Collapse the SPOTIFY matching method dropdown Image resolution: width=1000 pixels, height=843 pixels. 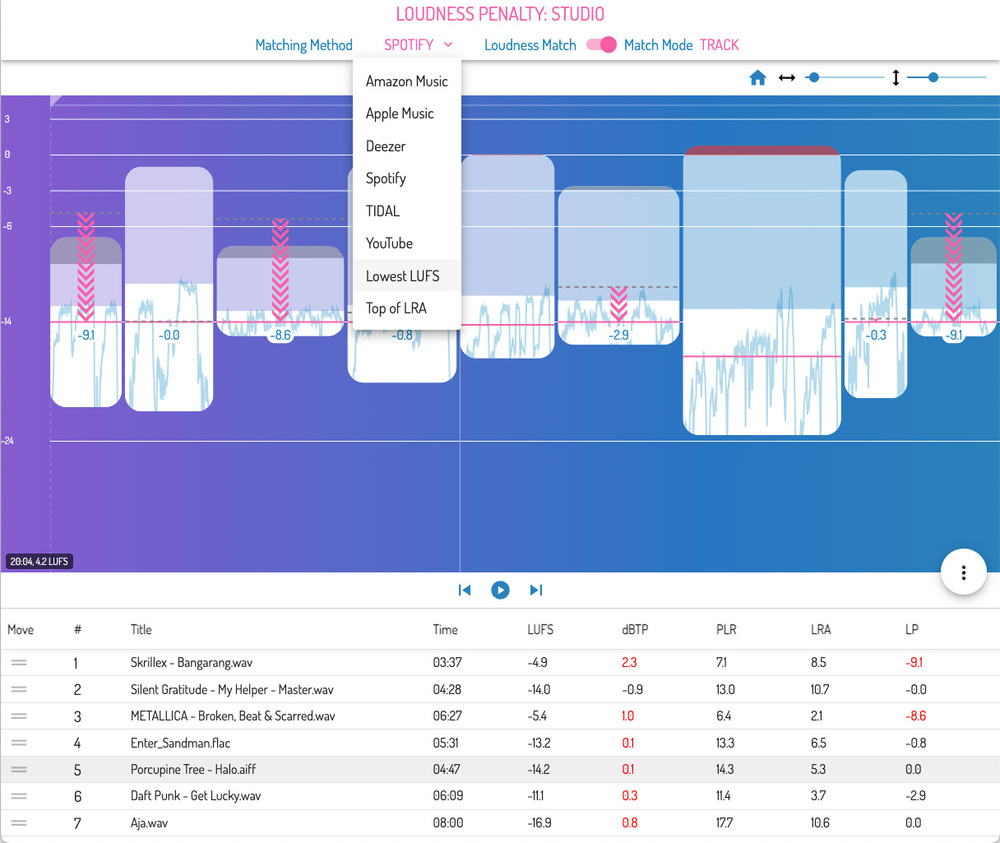click(418, 45)
